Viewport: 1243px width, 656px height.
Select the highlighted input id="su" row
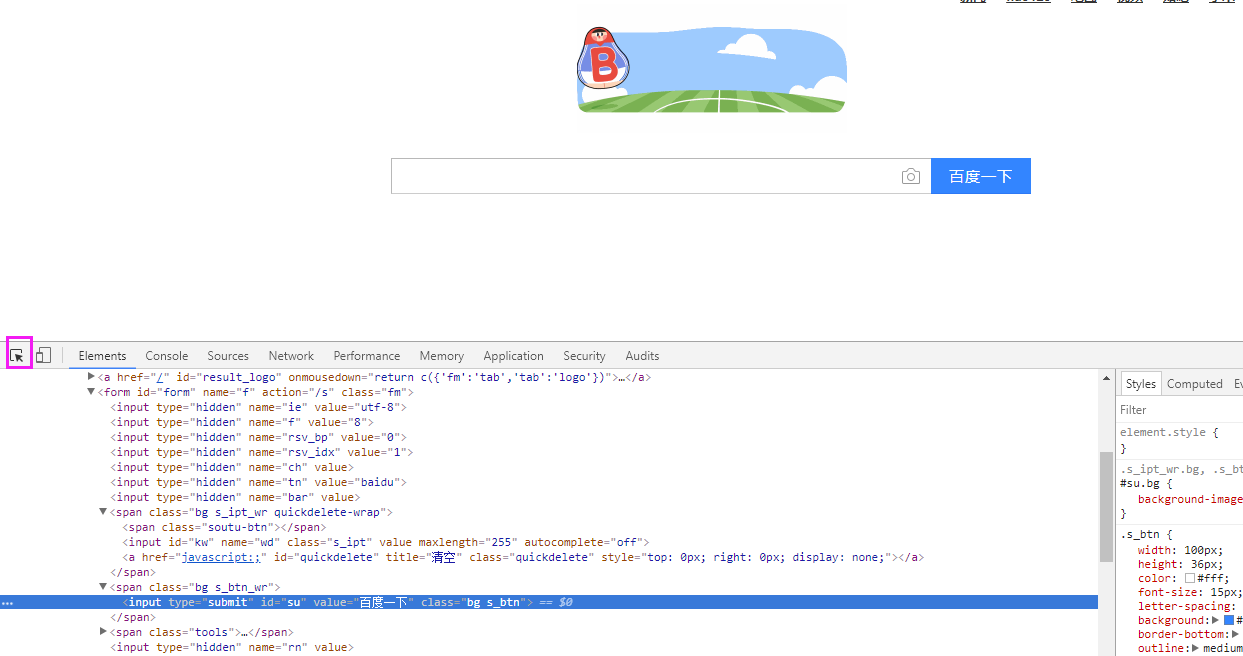pyautogui.click(x=549, y=602)
